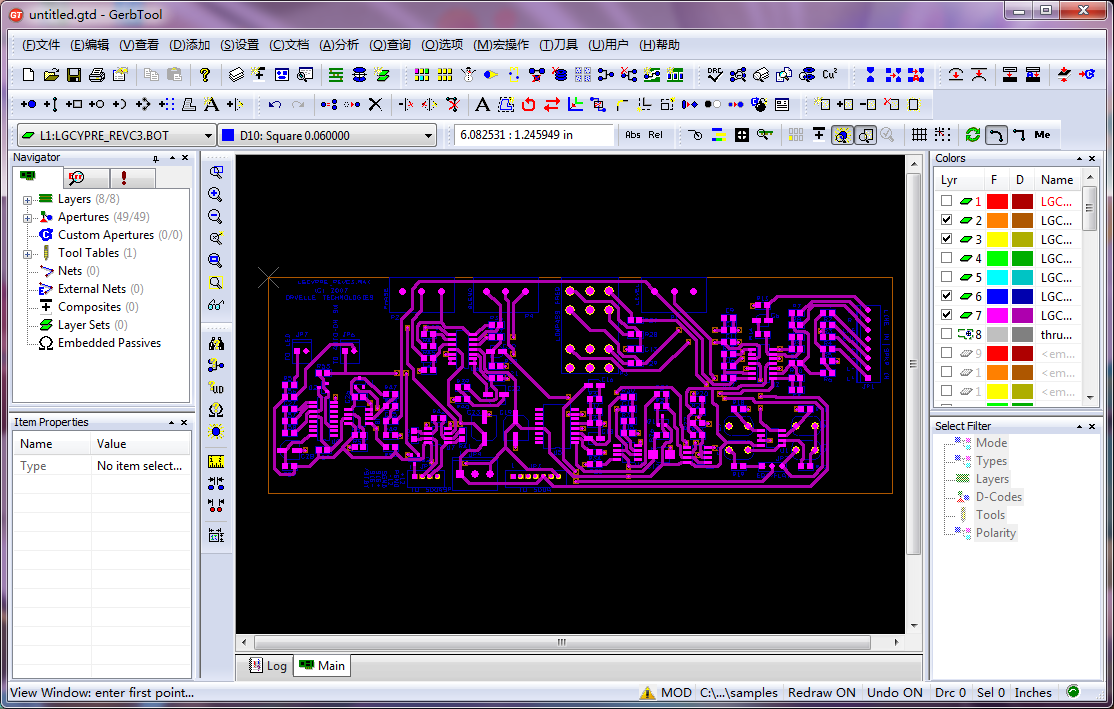The height and width of the screenshot is (709, 1114).
Task: Uncheck the layer 6 visibility checkbox
Action: [946, 296]
